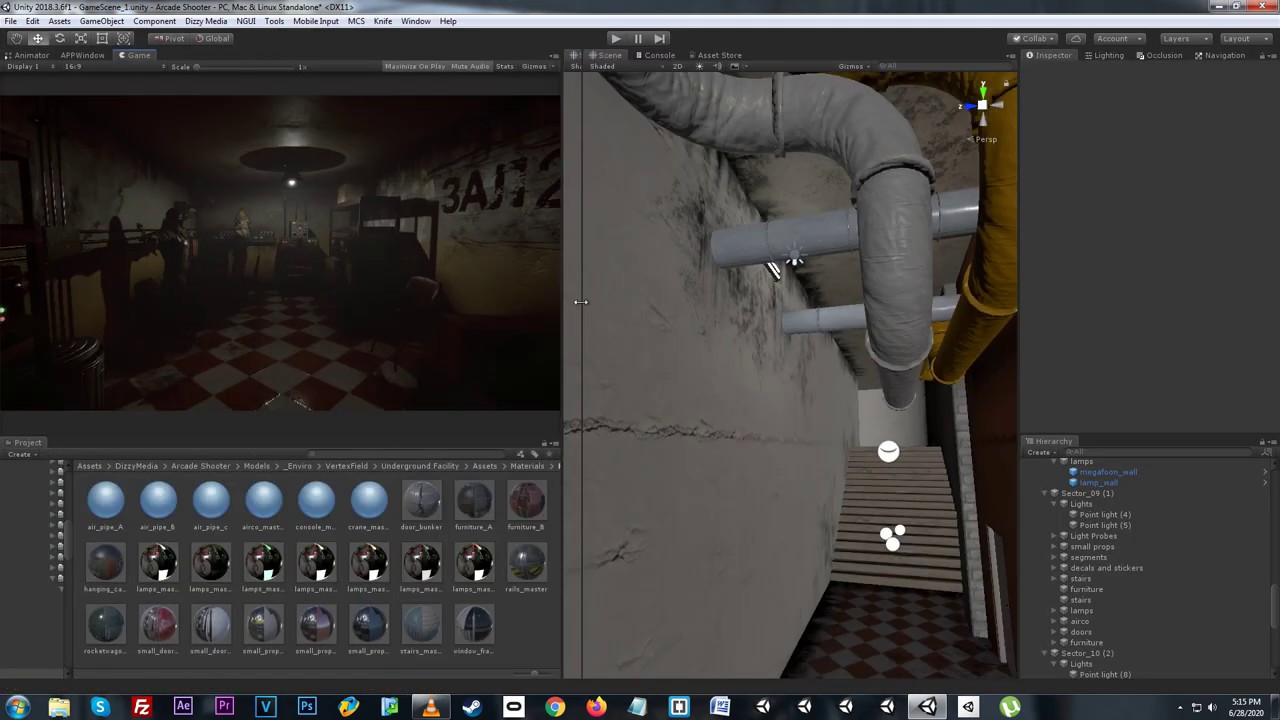Open After Effects from taskbar
Screen dimensions: 1280x720
pos(183,707)
